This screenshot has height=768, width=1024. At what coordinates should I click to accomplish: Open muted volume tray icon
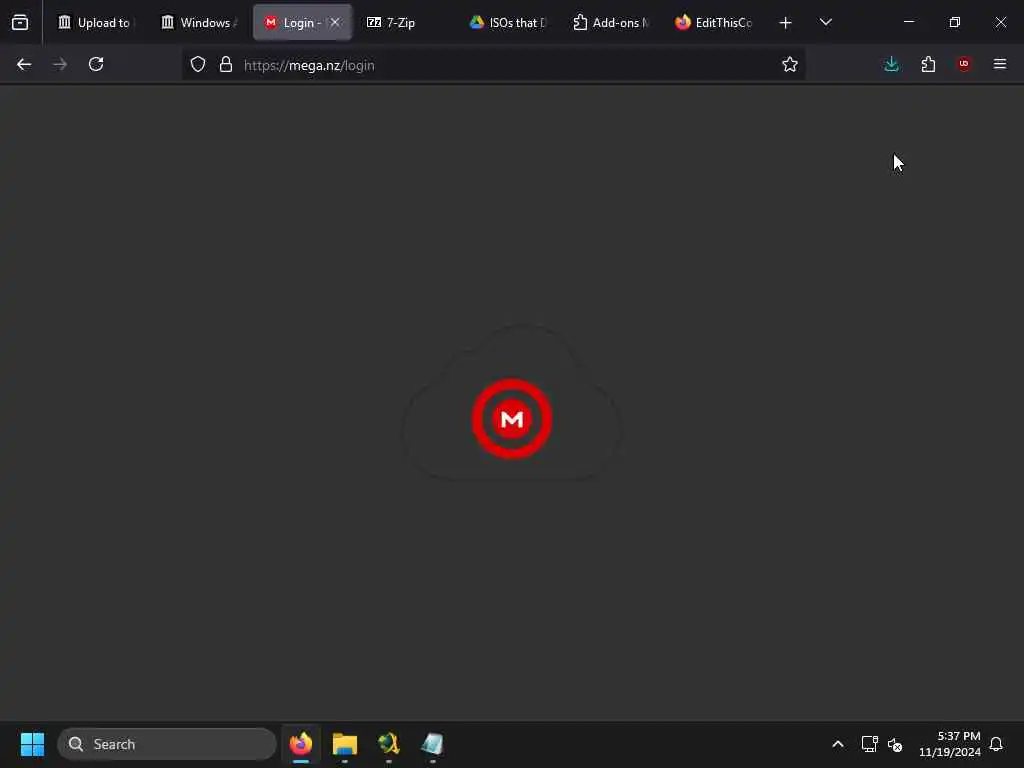tap(895, 744)
